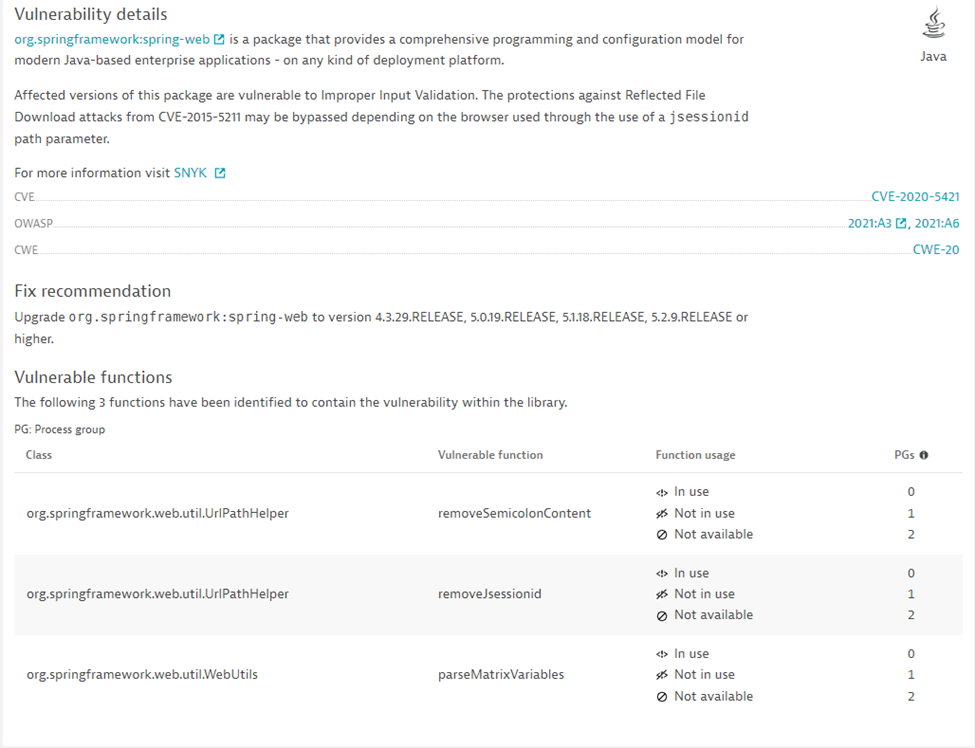Click the In use icon in removeJsessionid row
975x748 pixels.
point(660,572)
